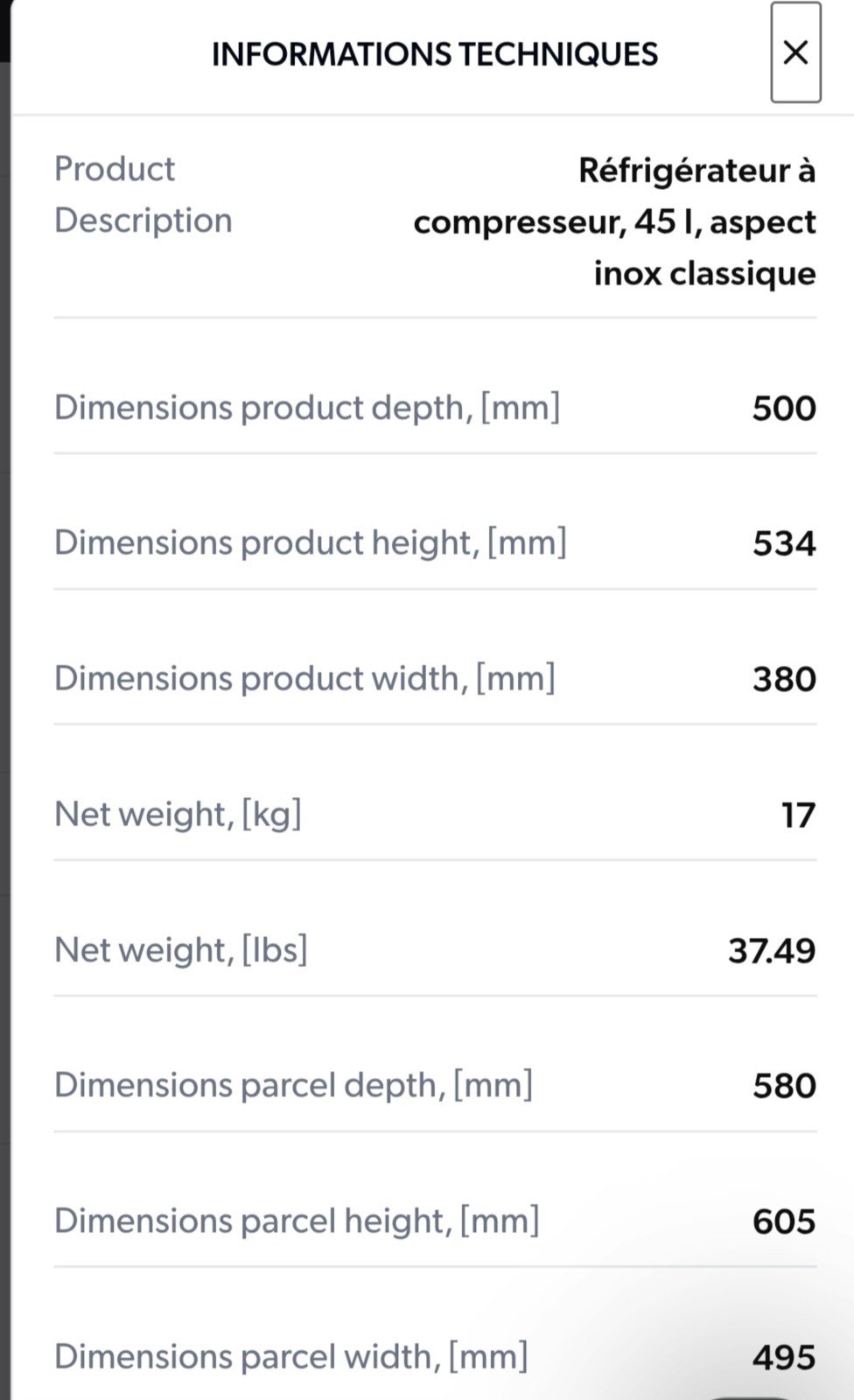854x1400 pixels.
Task: Select the Net weight [kg] label
Action: click(x=178, y=814)
